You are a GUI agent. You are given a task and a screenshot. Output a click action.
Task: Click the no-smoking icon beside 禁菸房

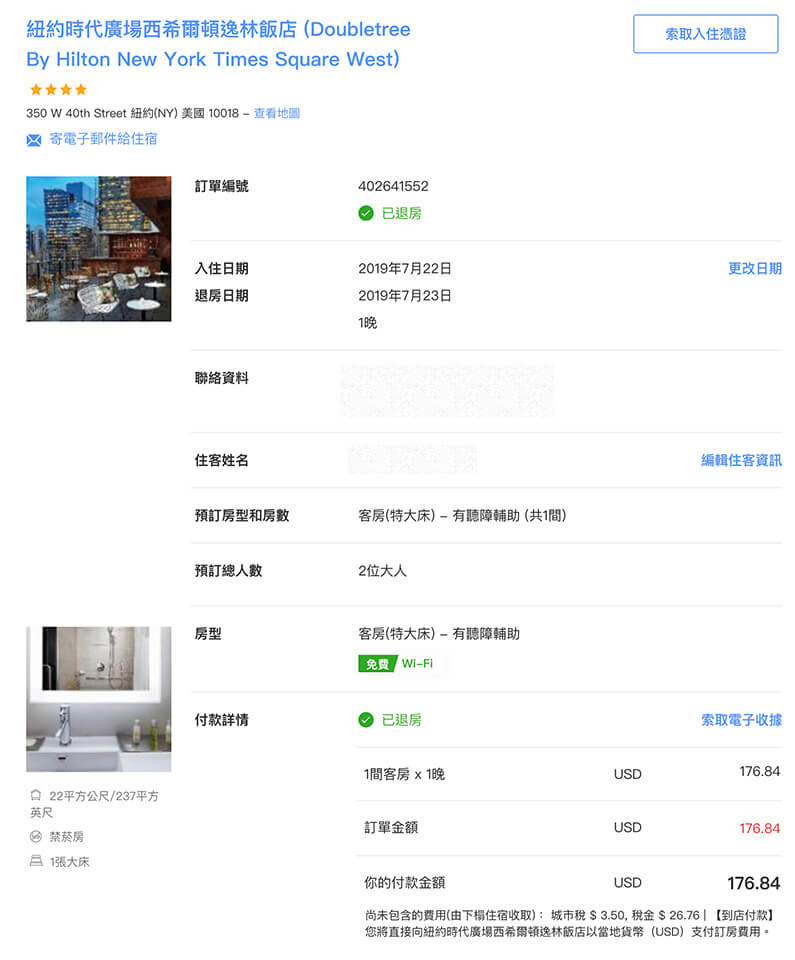pyautogui.click(x=36, y=836)
